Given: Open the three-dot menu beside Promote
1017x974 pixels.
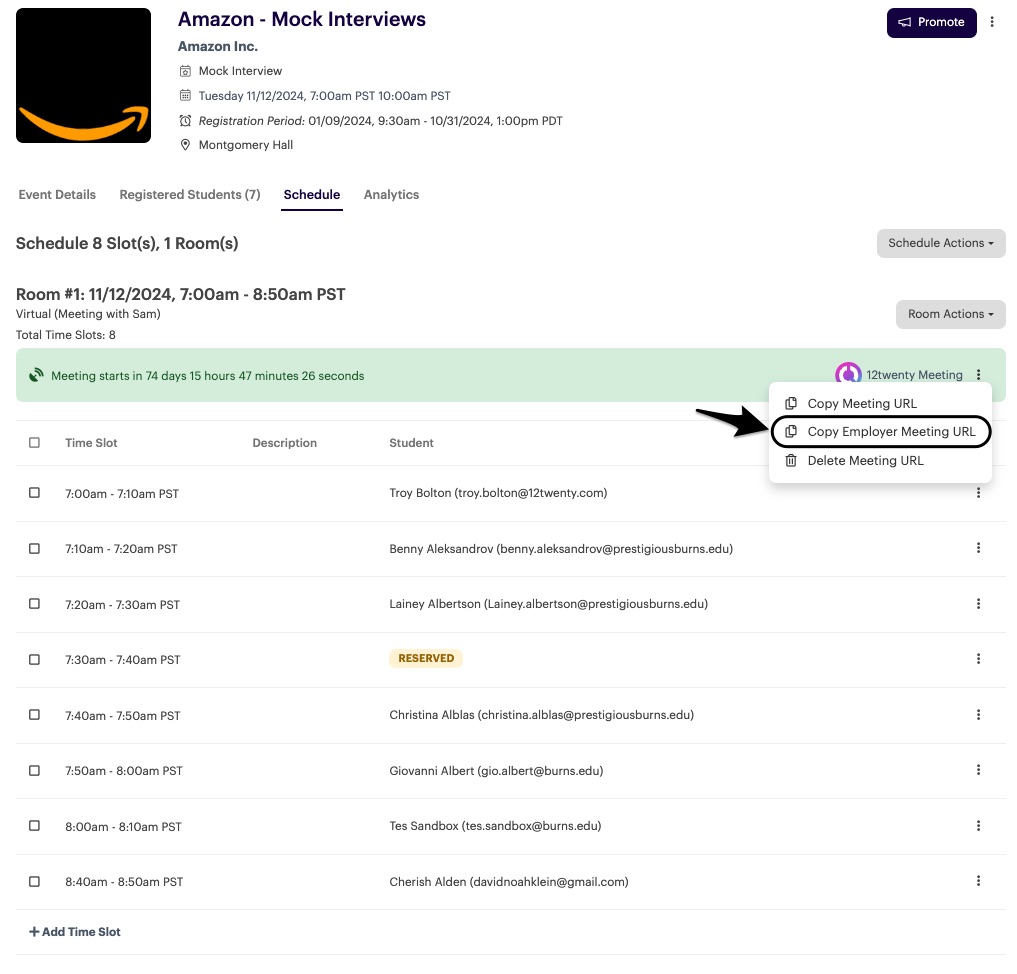Looking at the screenshot, I should point(992,22).
